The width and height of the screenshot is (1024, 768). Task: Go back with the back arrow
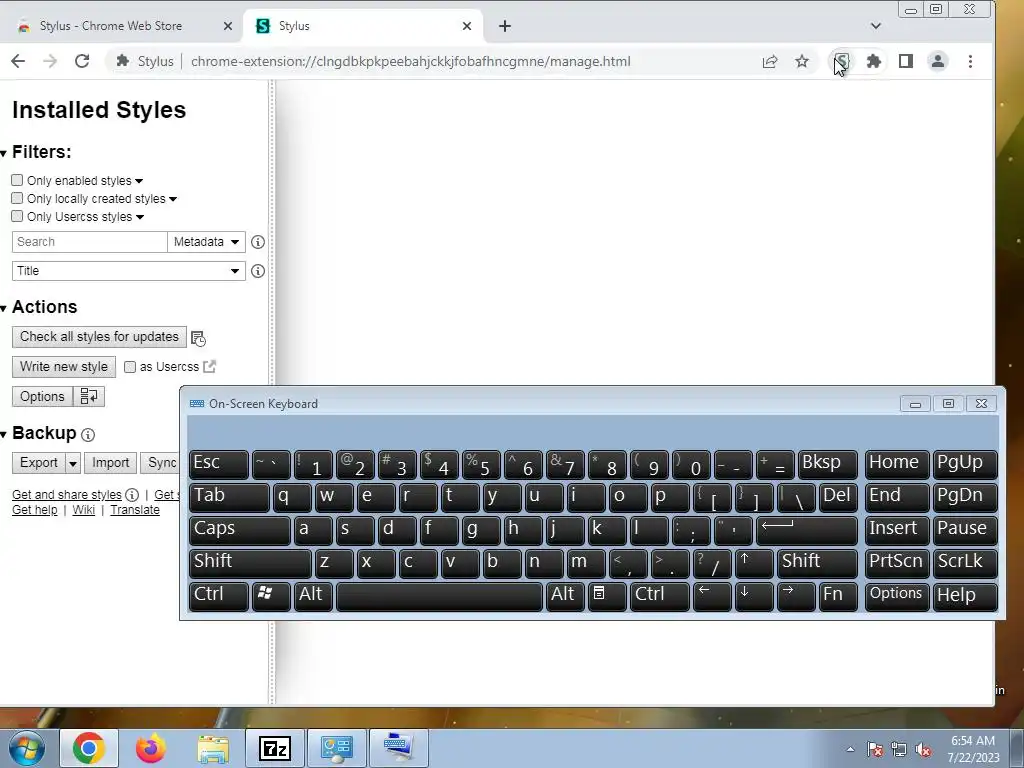(x=18, y=61)
